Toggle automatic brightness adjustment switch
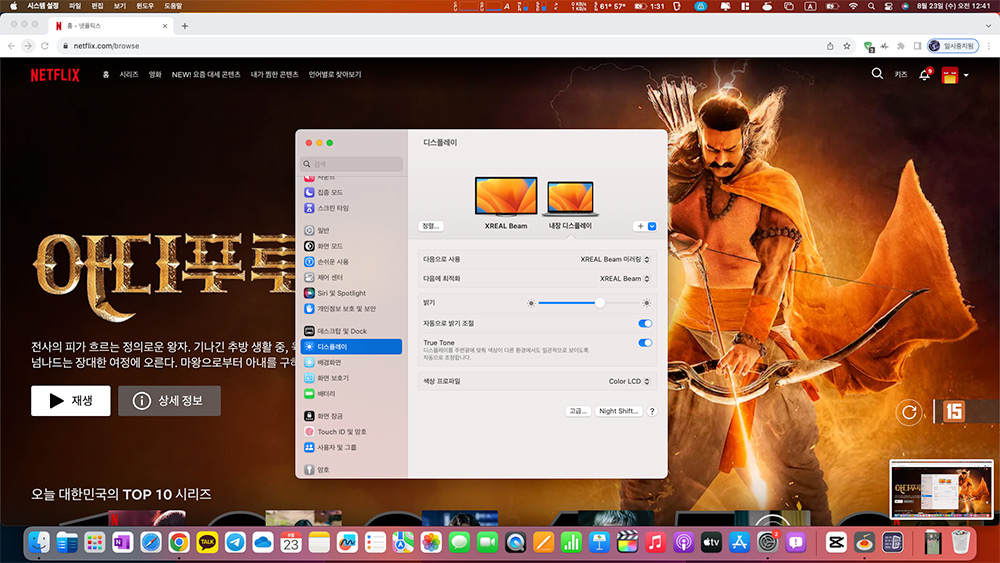 pos(645,324)
